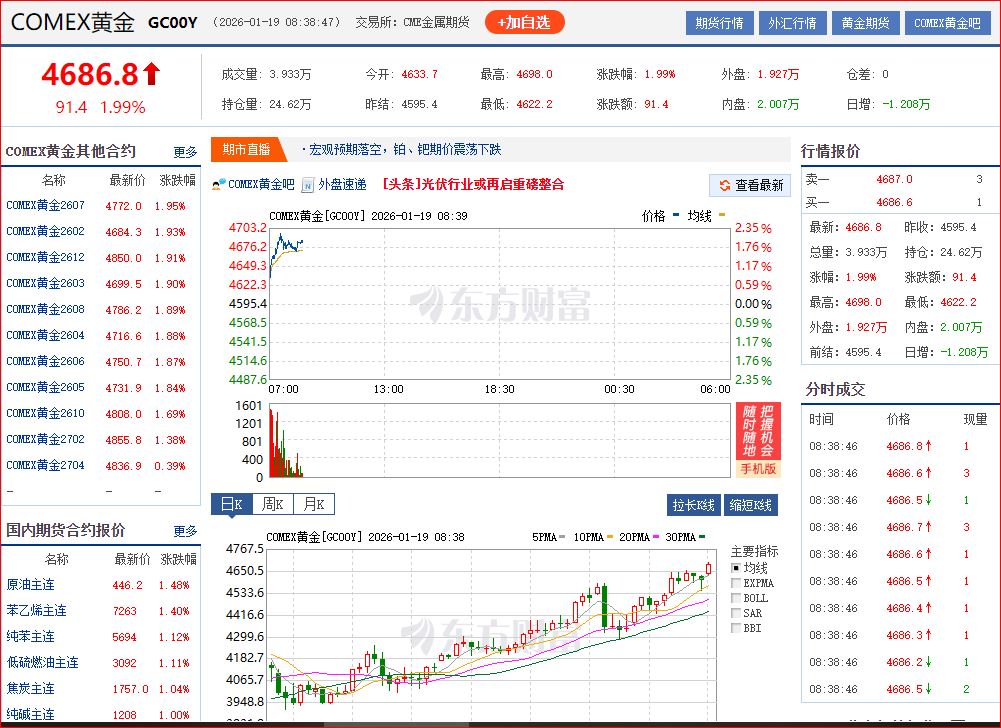Open the 焦炭主连 quote
1001x728 pixels.
click(31, 689)
